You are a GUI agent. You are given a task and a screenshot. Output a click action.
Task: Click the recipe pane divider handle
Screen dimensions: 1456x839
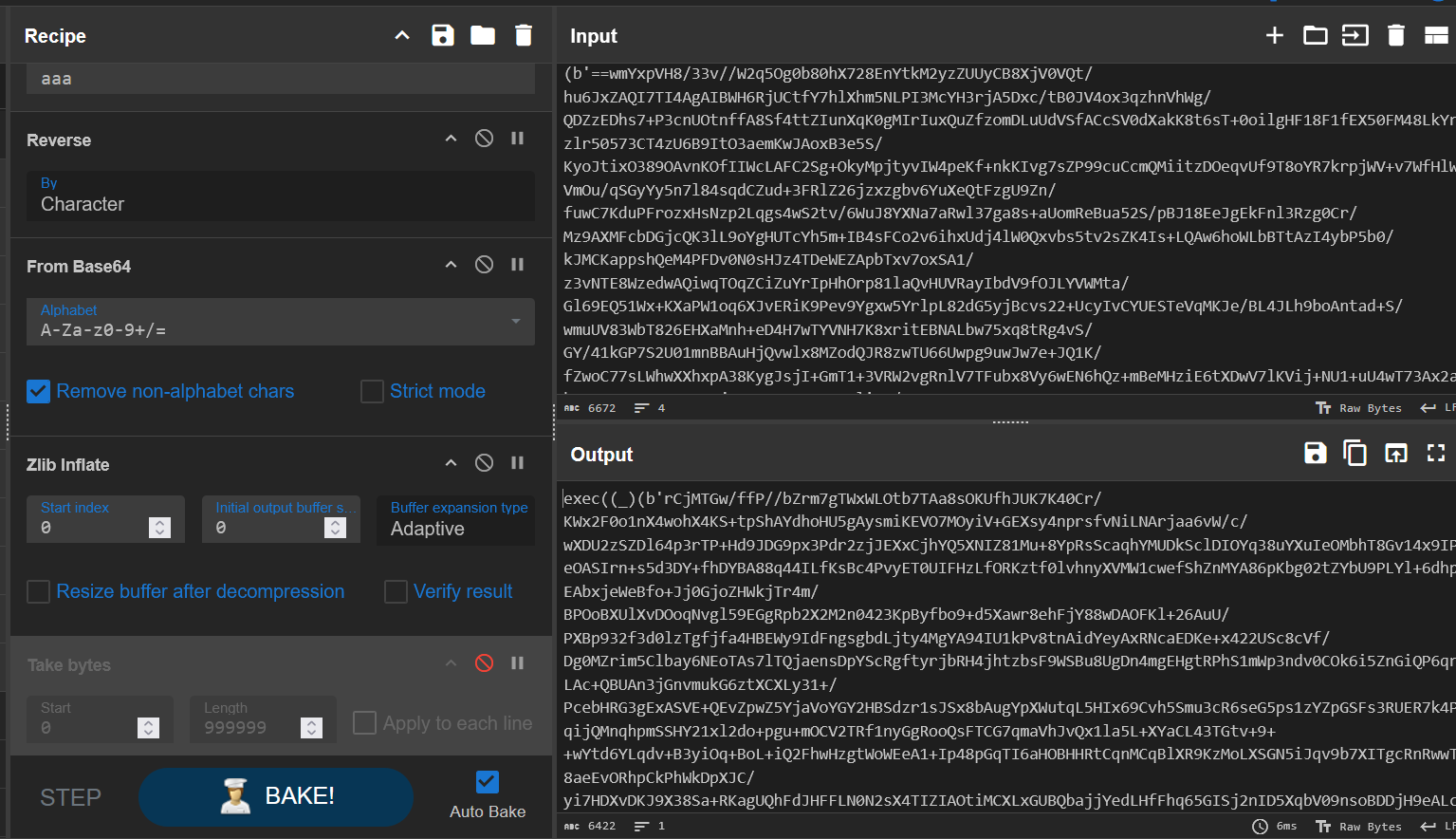pos(554,421)
